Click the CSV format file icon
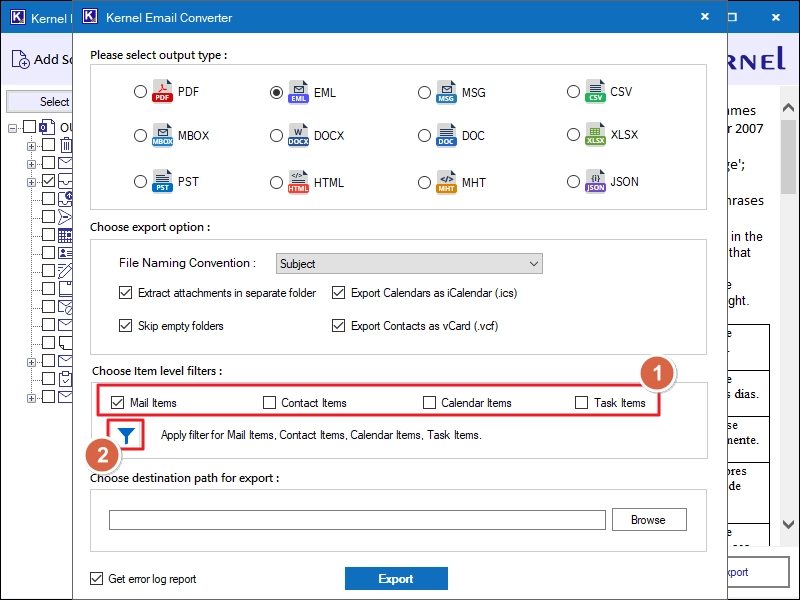 (x=595, y=91)
